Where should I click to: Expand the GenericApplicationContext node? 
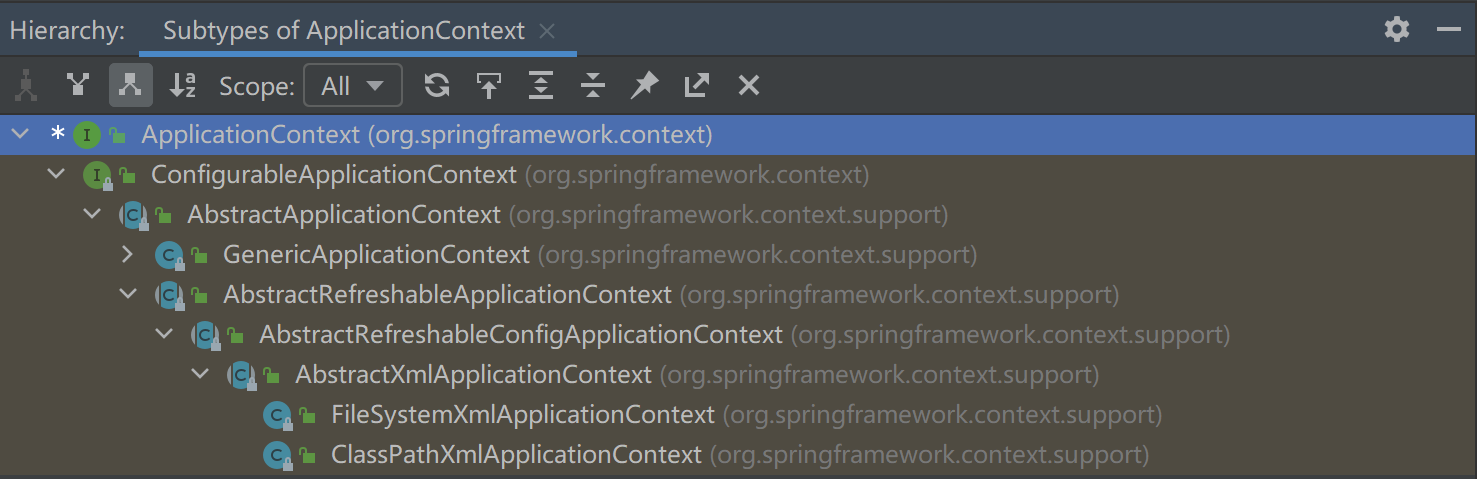click(127, 255)
